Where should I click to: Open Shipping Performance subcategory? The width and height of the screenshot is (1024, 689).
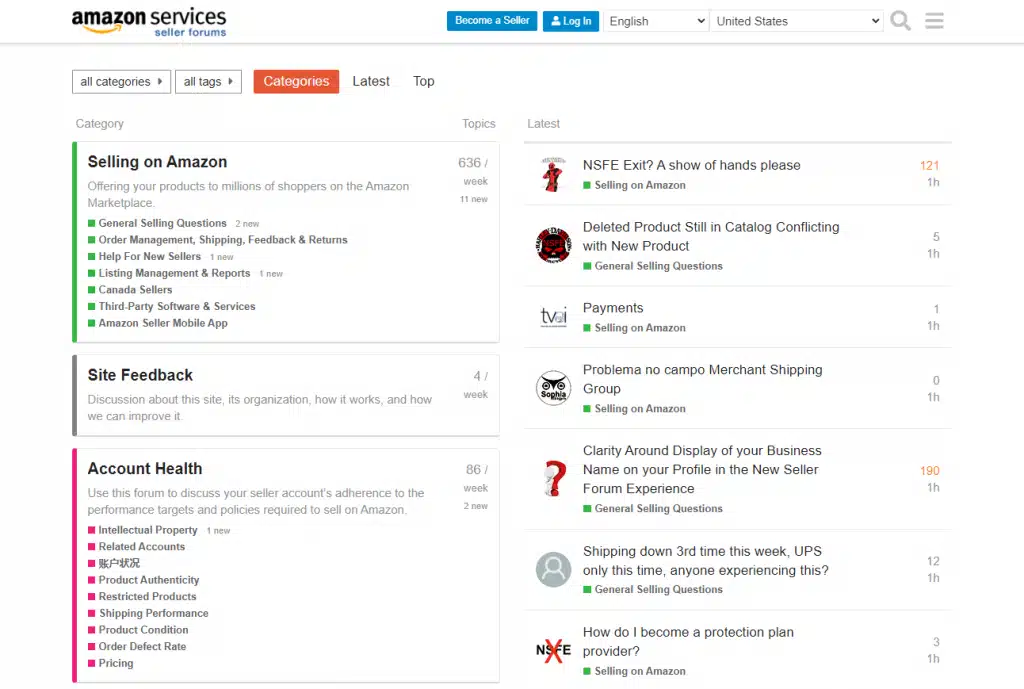pos(153,613)
